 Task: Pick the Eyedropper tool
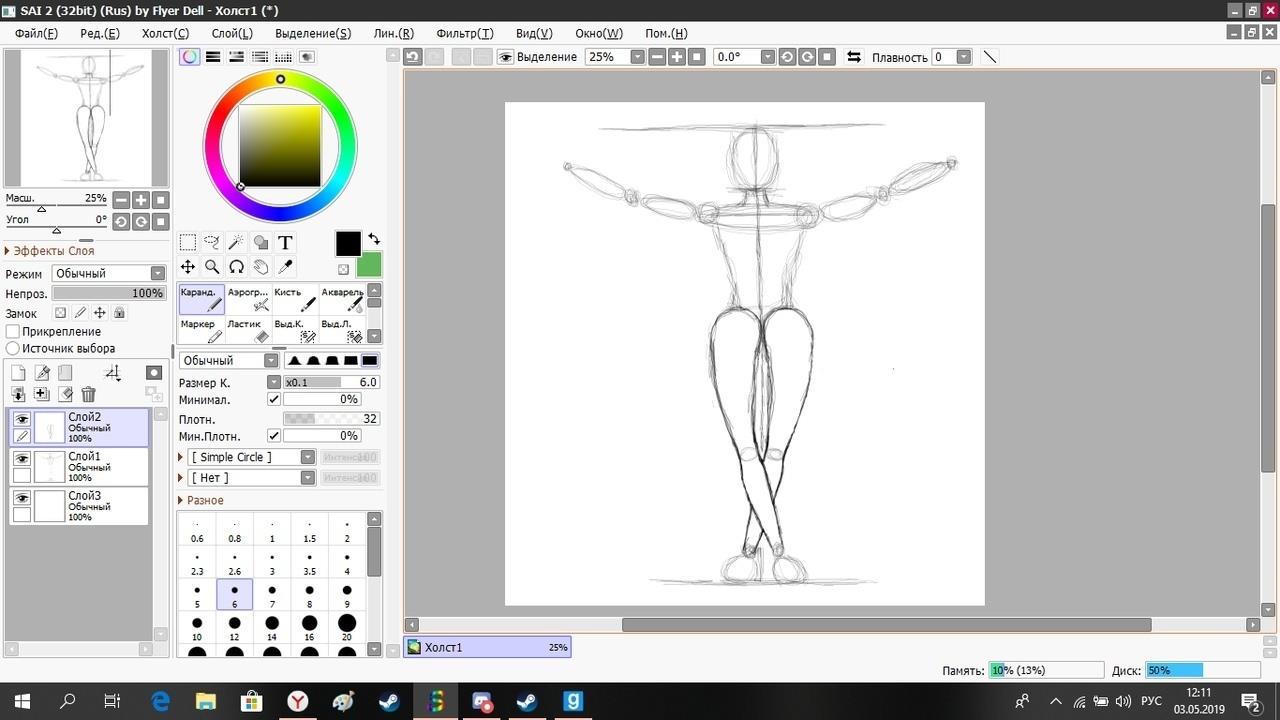[285, 267]
